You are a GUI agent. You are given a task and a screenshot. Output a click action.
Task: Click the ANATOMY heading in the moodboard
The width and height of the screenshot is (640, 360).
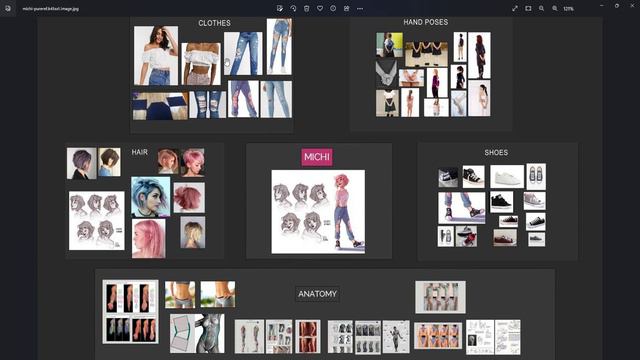(x=317, y=294)
